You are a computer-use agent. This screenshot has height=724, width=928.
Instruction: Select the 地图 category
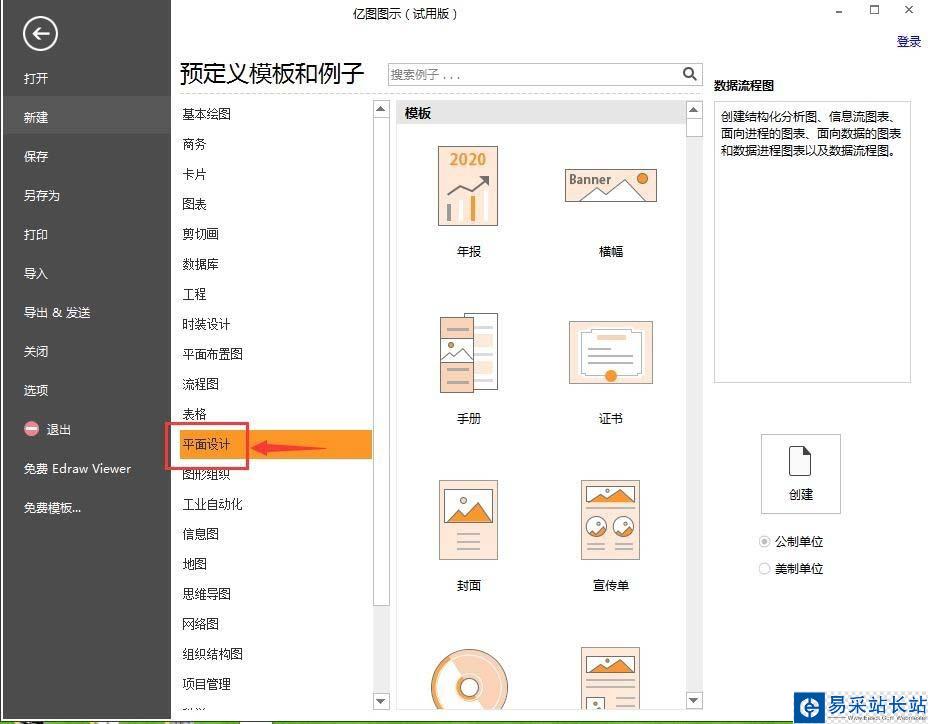(x=194, y=564)
